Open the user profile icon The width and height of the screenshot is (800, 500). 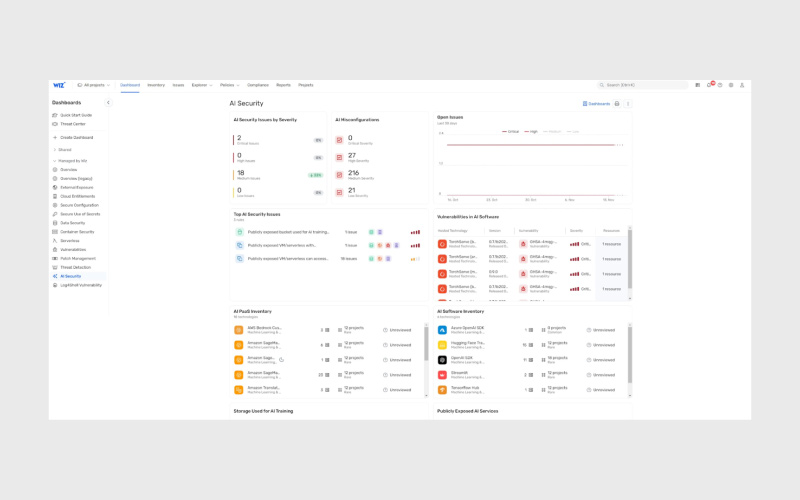pos(742,85)
